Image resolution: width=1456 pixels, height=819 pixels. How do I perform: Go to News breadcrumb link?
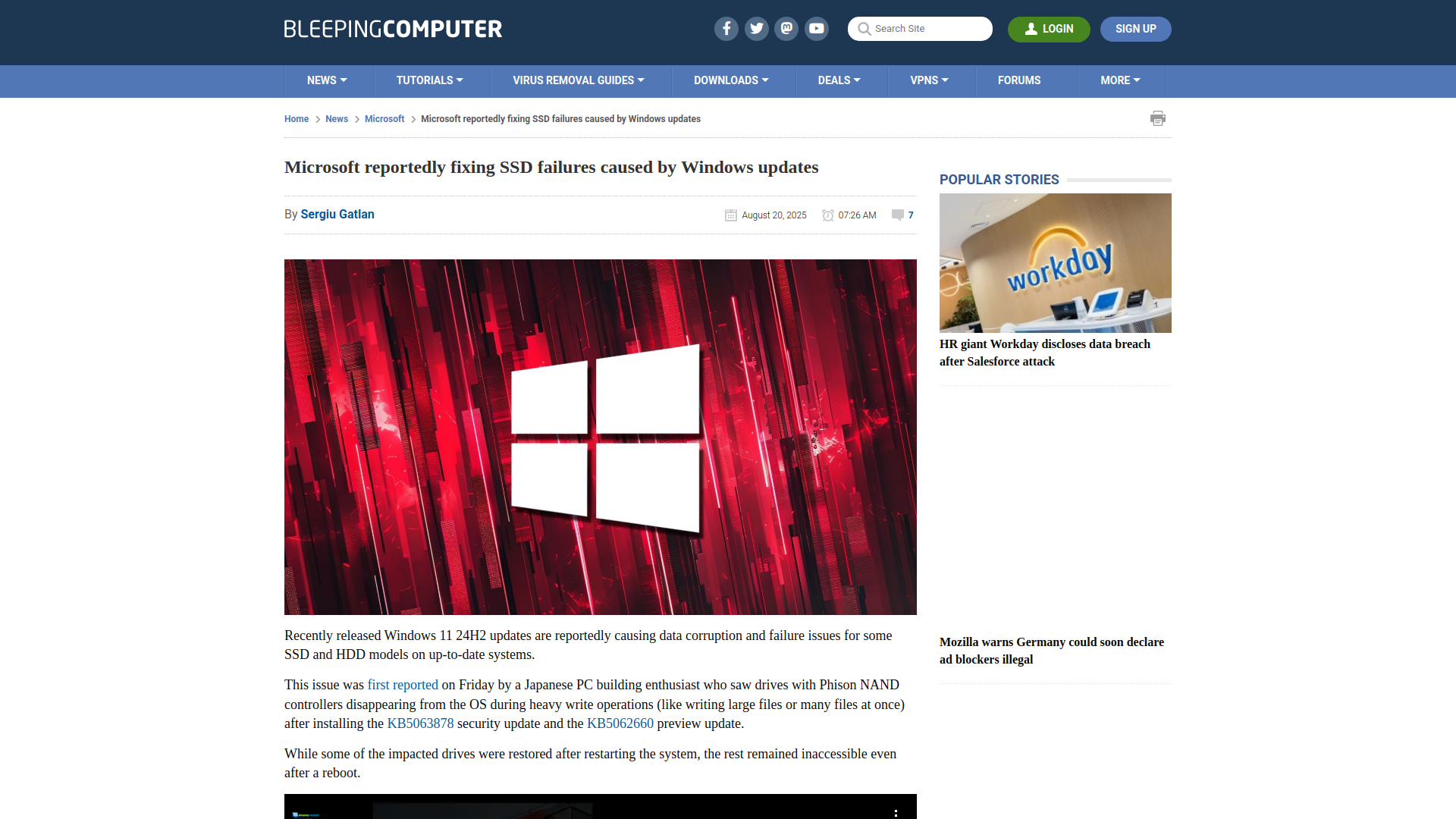pos(337,119)
